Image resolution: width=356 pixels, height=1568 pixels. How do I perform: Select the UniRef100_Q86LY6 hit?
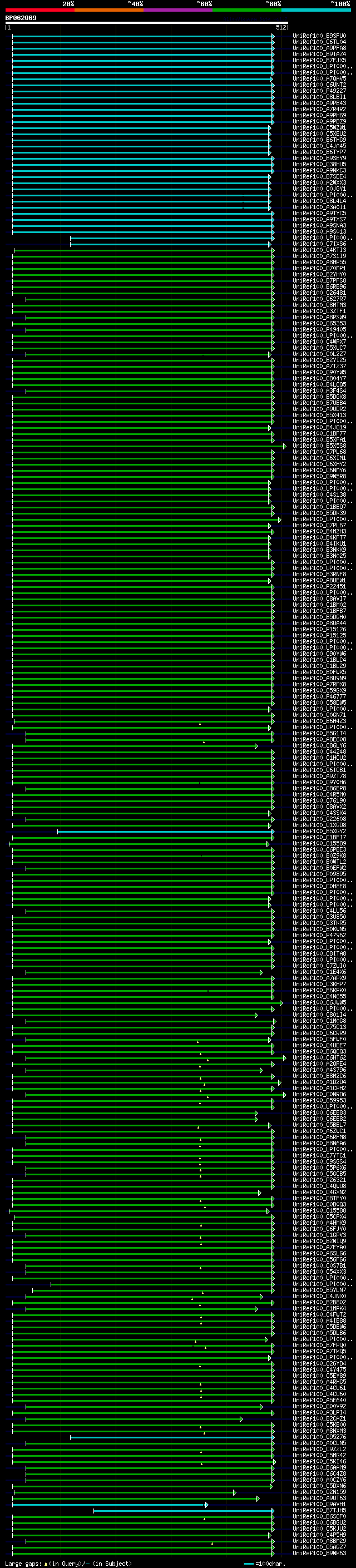[319, 746]
